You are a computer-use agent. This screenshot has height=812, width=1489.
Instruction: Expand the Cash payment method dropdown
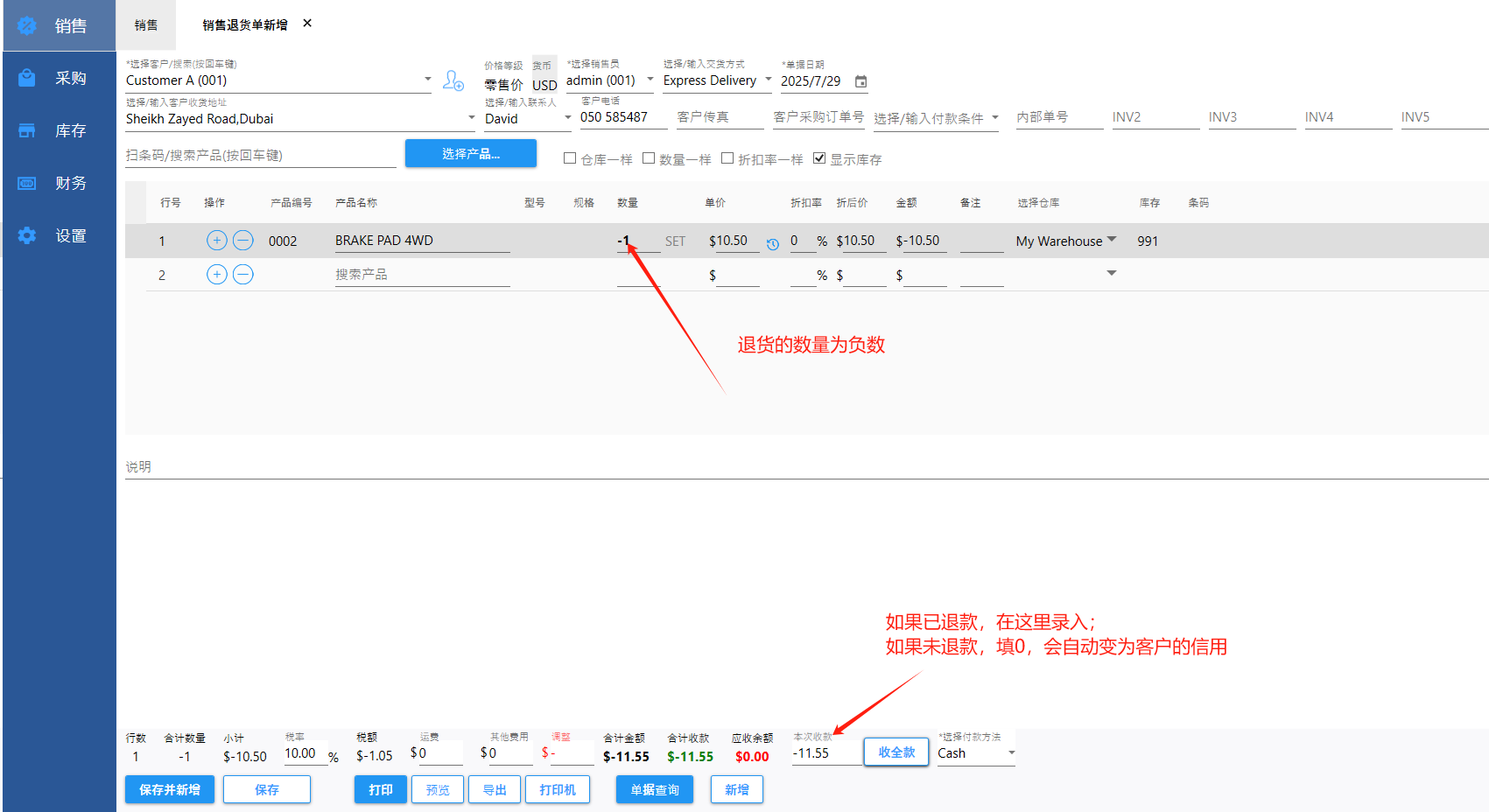[x=1011, y=753]
